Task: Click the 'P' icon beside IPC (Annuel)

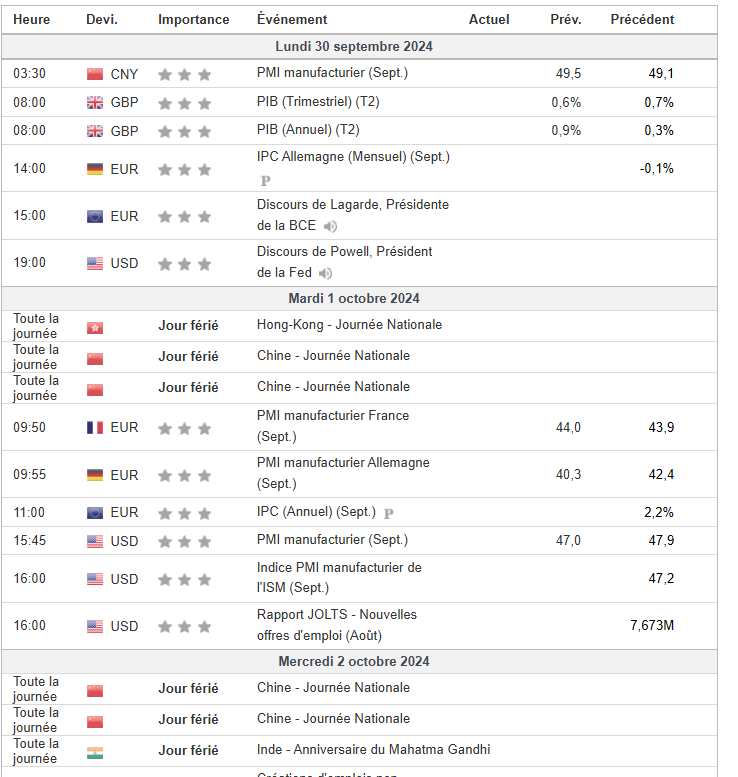Action: pos(389,513)
